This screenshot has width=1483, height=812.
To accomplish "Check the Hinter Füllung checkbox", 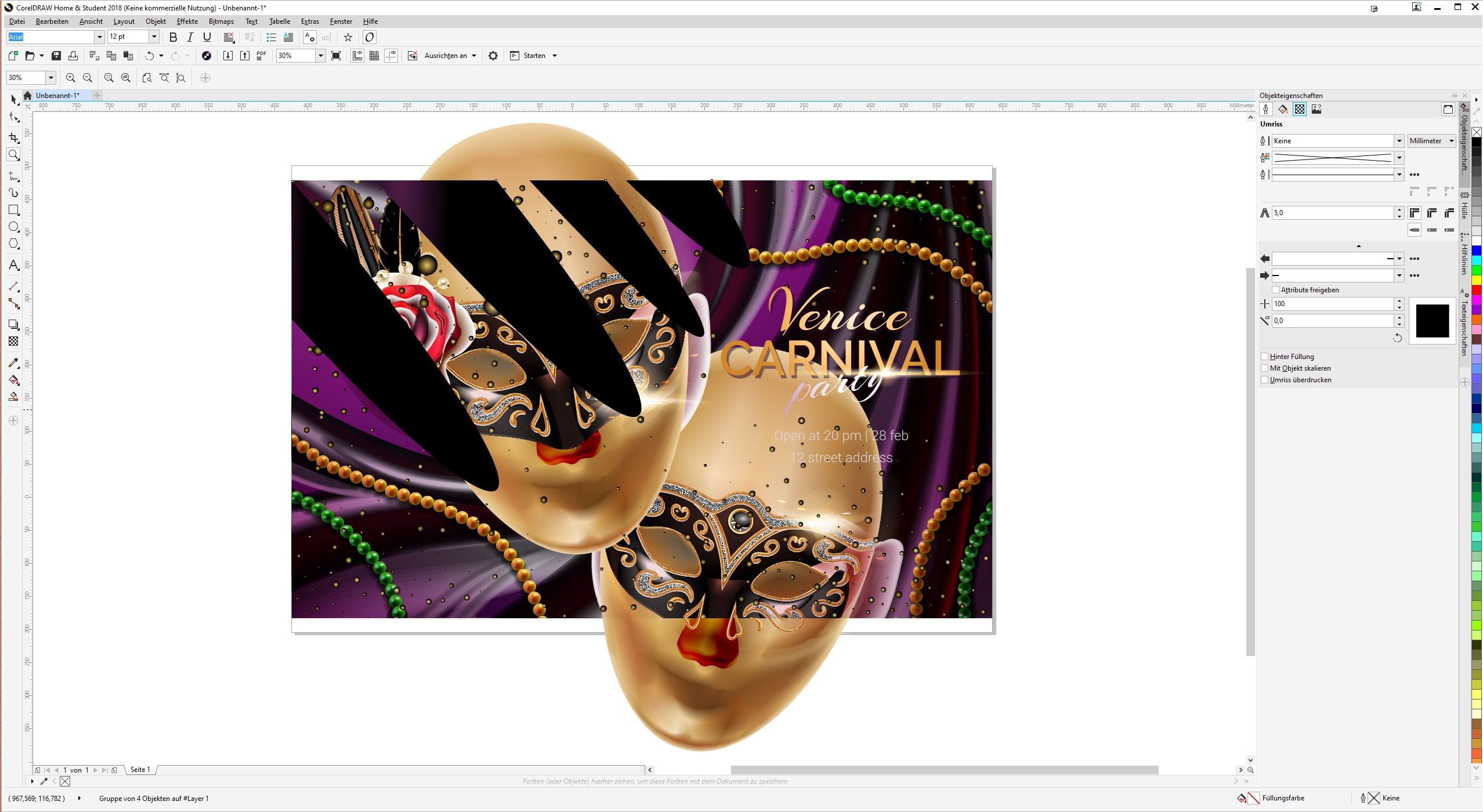I will (x=1264, y=357).
